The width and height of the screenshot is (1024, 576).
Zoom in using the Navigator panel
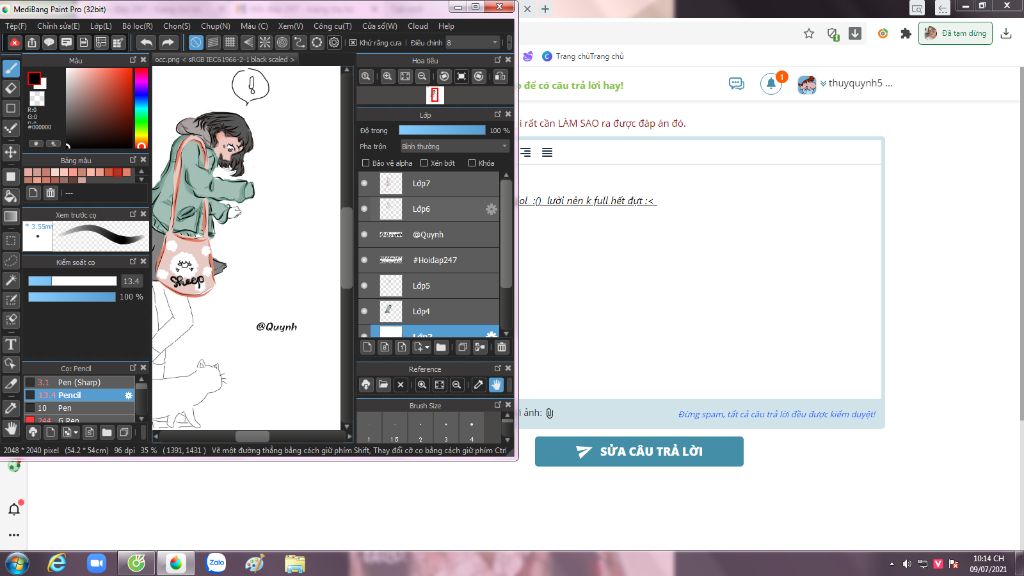(387, 76)
